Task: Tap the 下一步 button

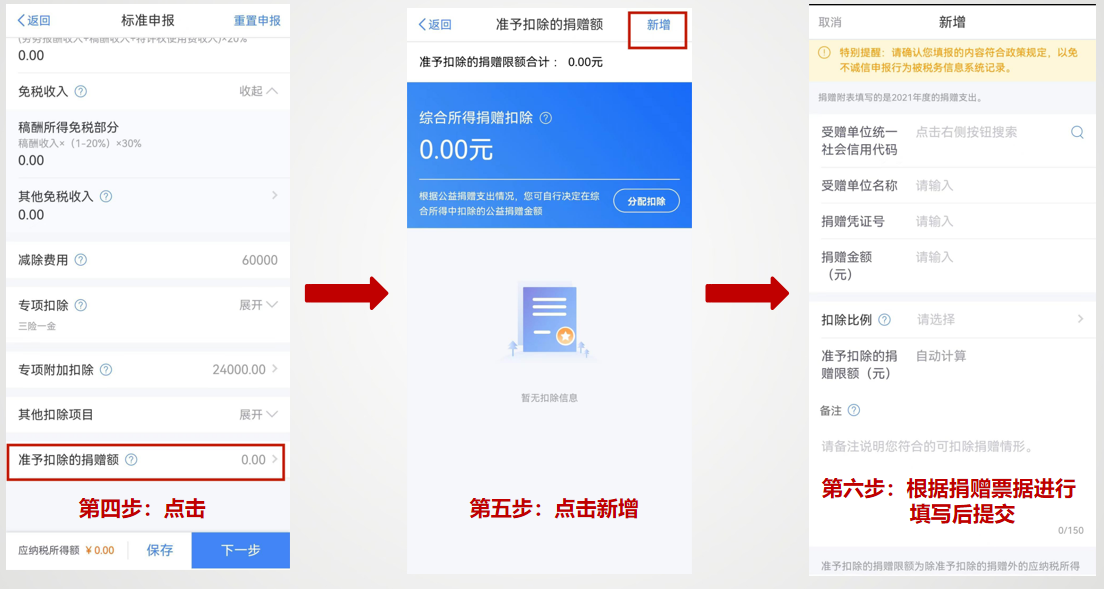Action: 241,550
